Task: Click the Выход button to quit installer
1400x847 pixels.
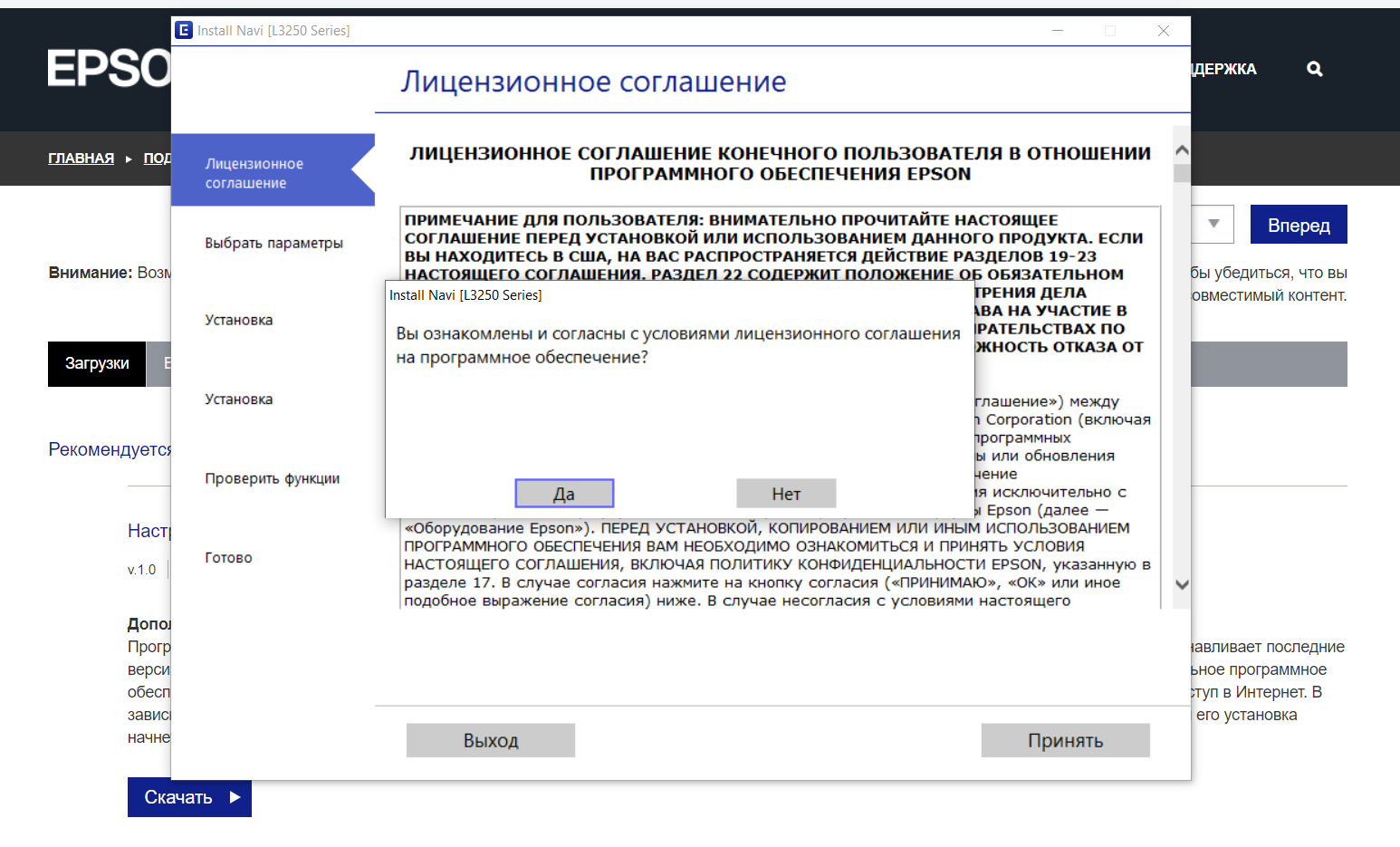Action: pos(491,740)
